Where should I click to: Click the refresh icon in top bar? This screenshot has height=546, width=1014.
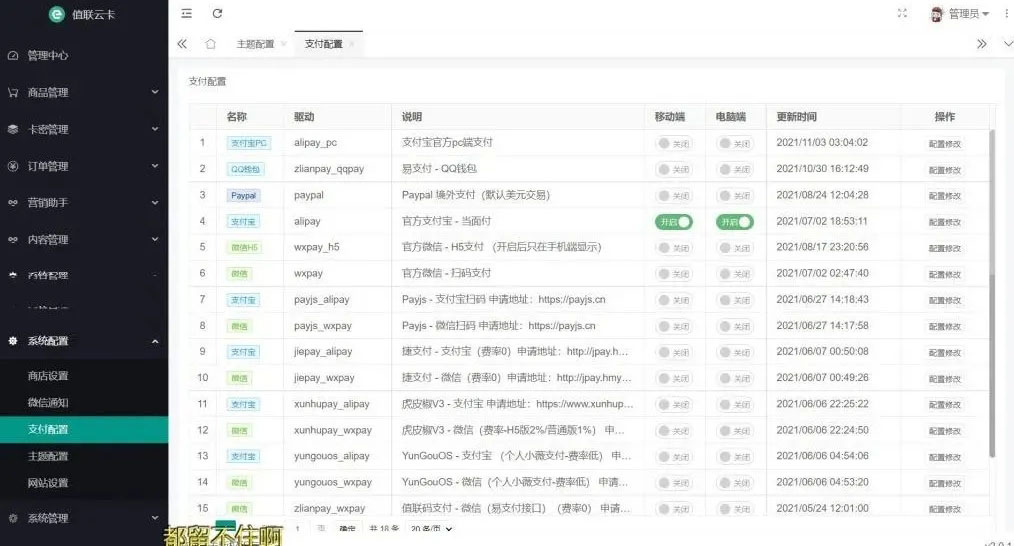[217, 14]
